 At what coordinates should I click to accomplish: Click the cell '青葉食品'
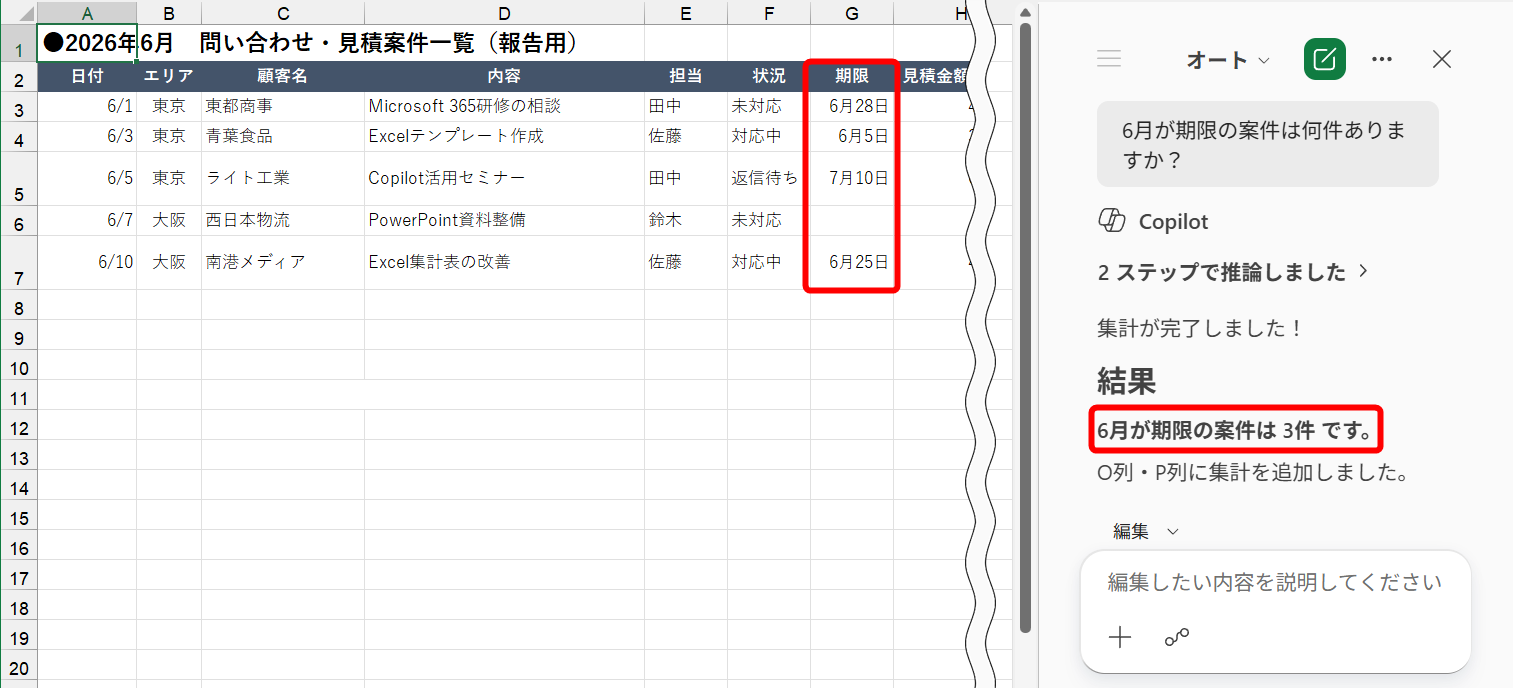[282, 136]
